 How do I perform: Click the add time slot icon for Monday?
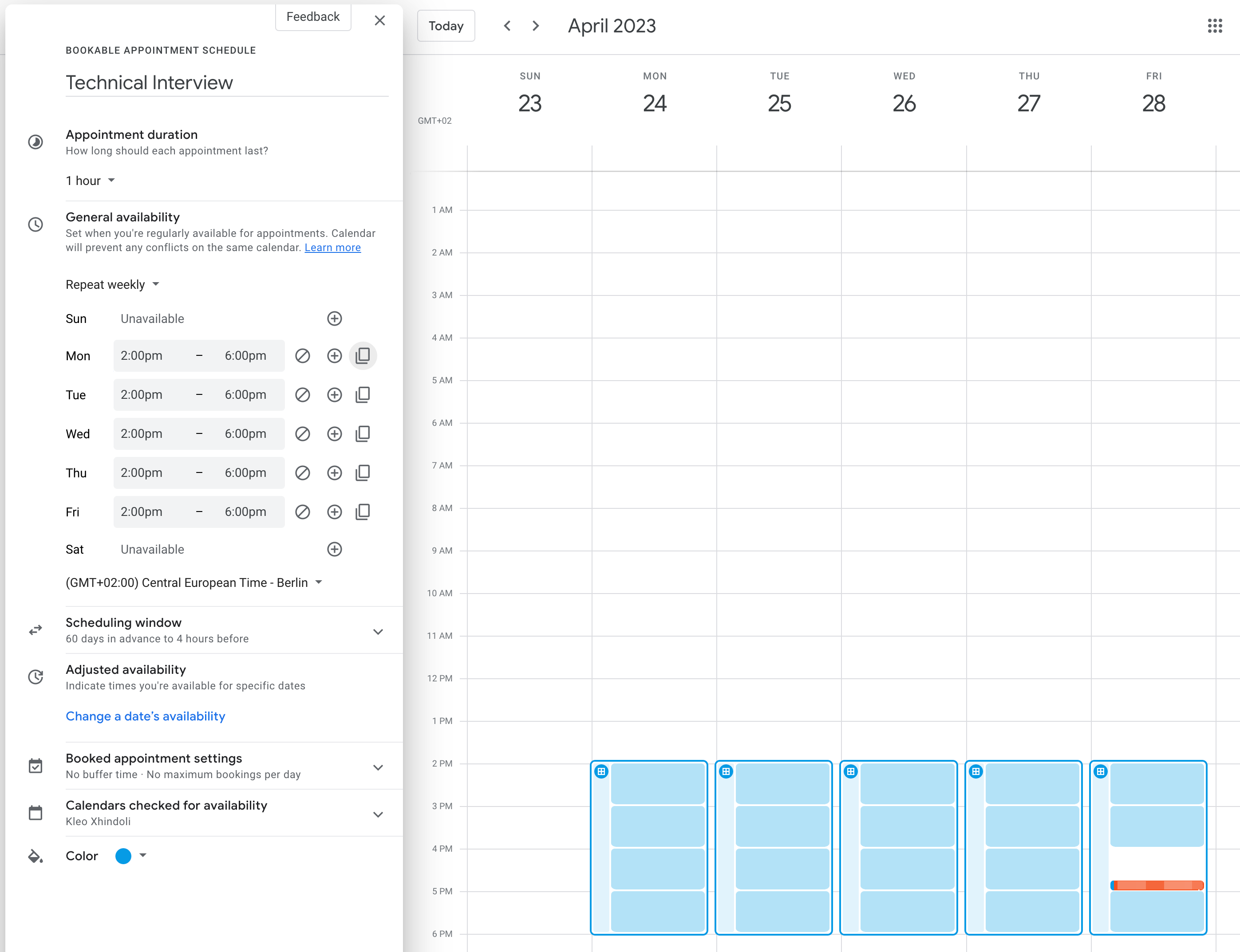click(334, 356)
